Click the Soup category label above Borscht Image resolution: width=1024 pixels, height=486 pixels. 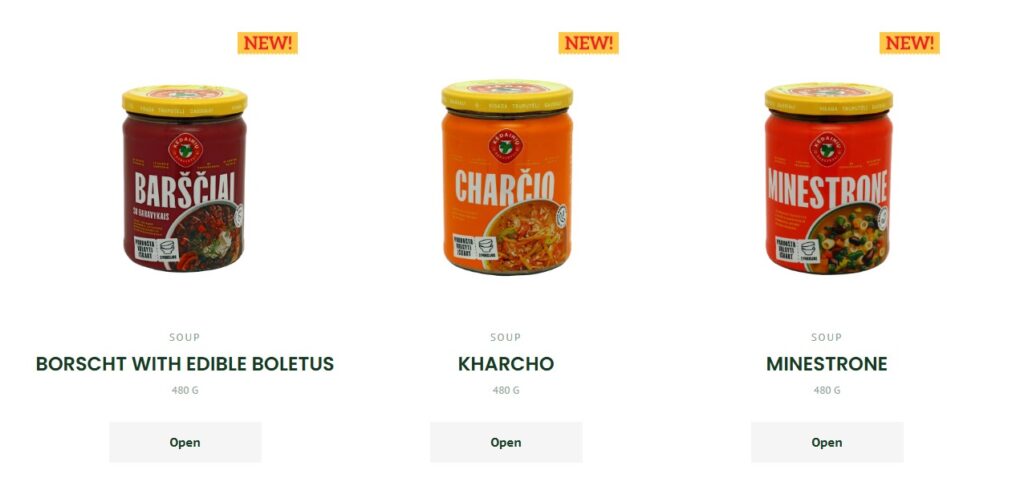tap(185, 337)
